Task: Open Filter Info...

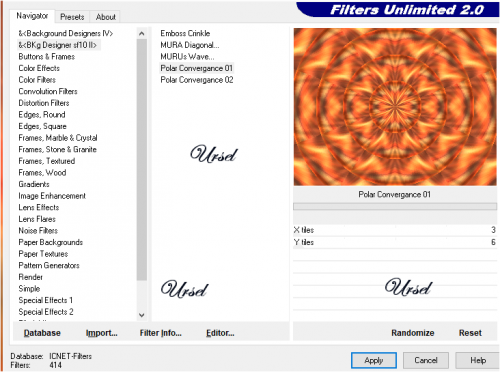Action: [x=161, y=333]
